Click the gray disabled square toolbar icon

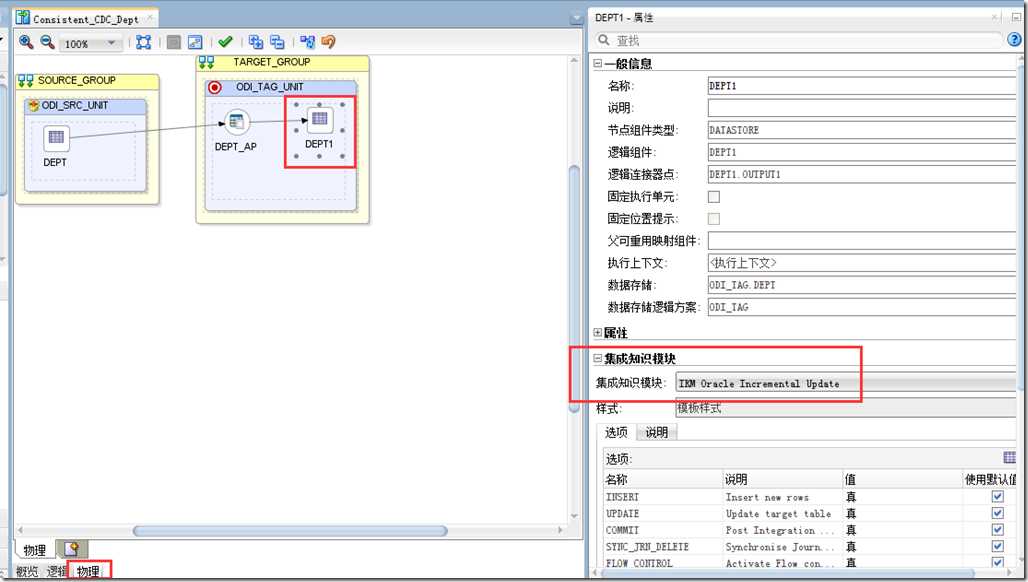(174, 43)
